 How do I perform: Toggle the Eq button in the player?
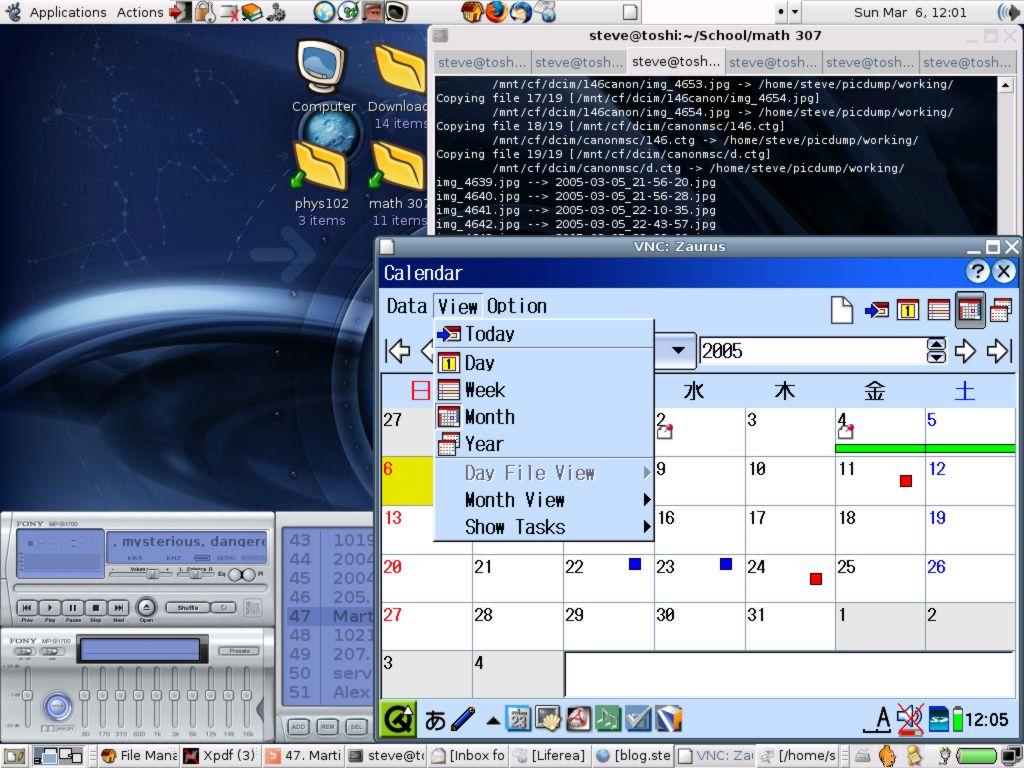[x=233, y=575]
